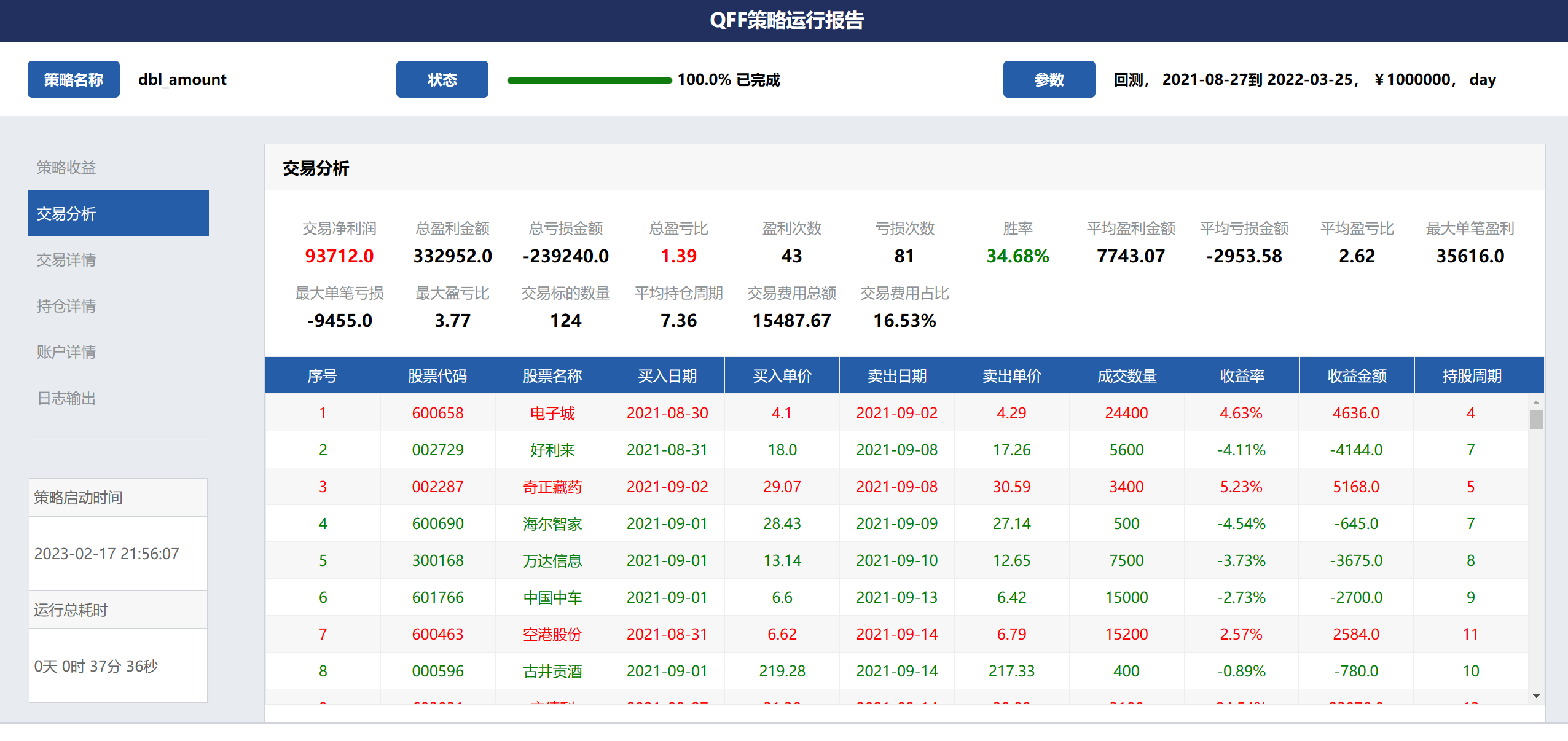This screenshot has height=741, width=1568.
Task: Click average profit value 7743.07
Action: tap(1131, 256)
